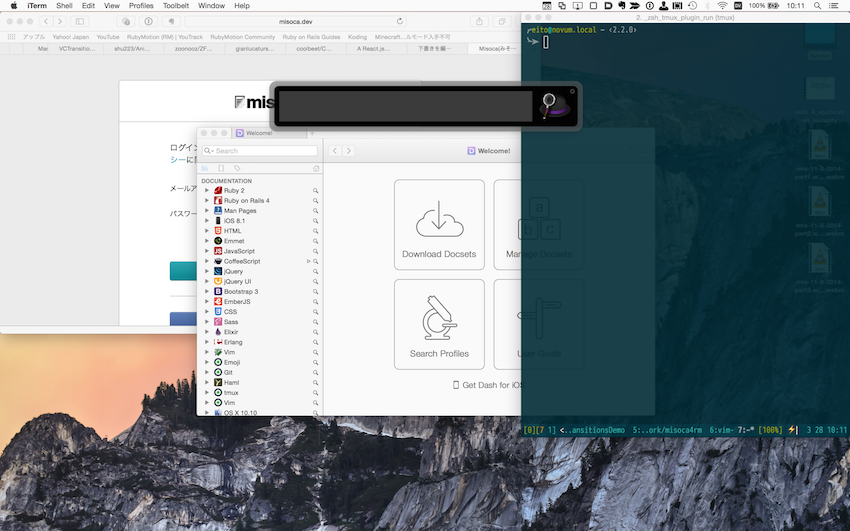This screenshot has width=850, height=531.
Task: Open the Window menu
Action: click(x=211, y=5)
